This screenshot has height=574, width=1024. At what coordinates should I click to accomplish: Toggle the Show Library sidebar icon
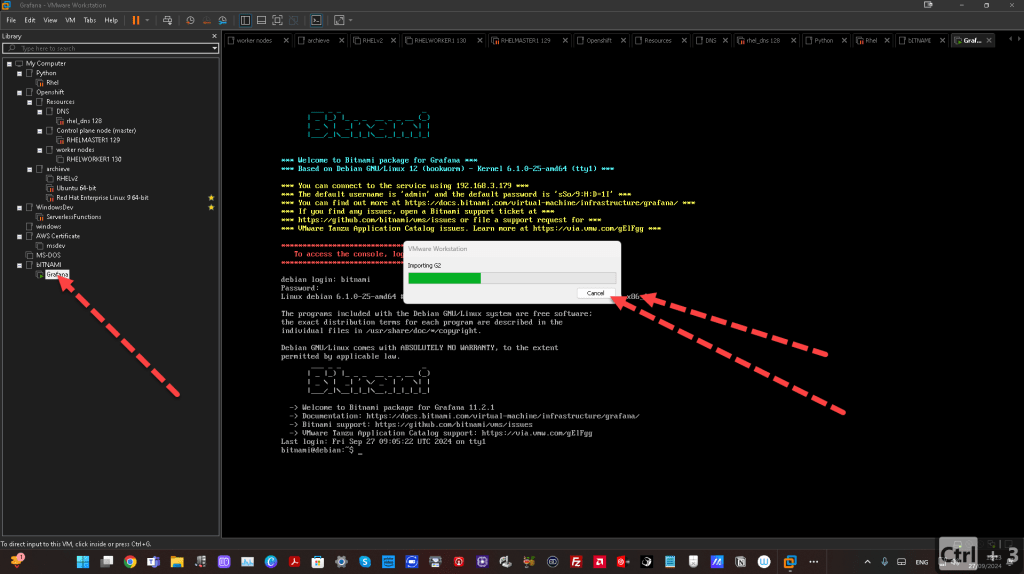pos(246,20)
